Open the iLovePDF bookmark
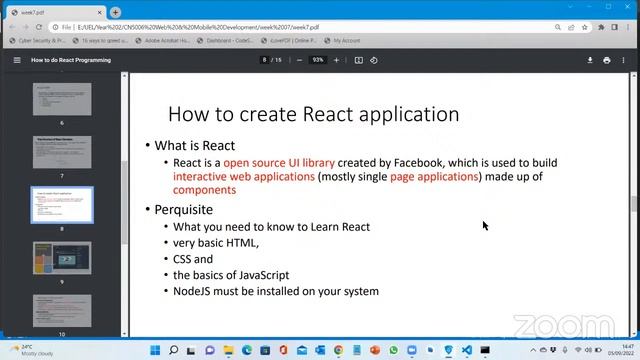This screenshot has height=360, width=640. [289, 40]
